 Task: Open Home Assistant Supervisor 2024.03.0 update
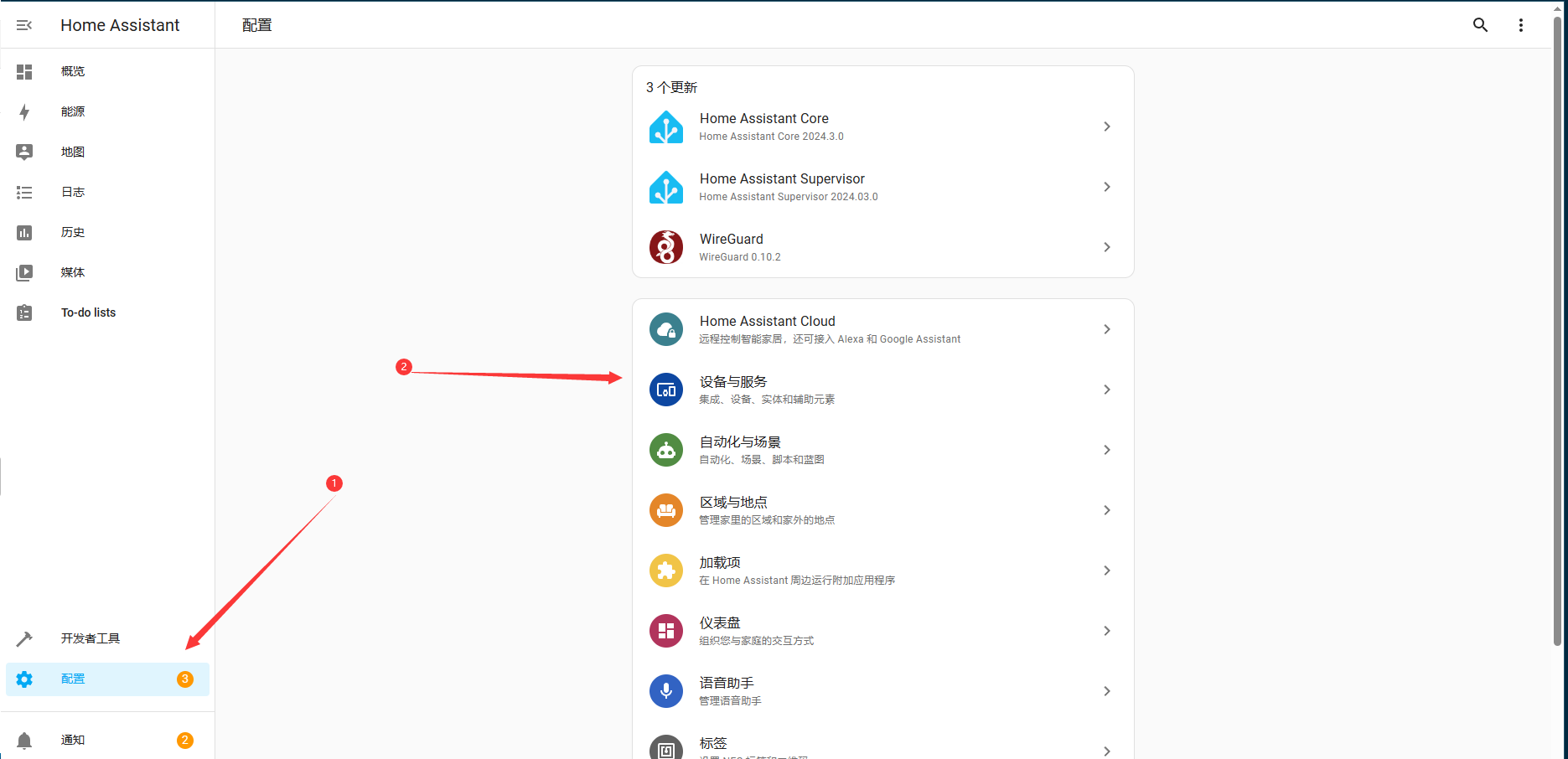883,187
